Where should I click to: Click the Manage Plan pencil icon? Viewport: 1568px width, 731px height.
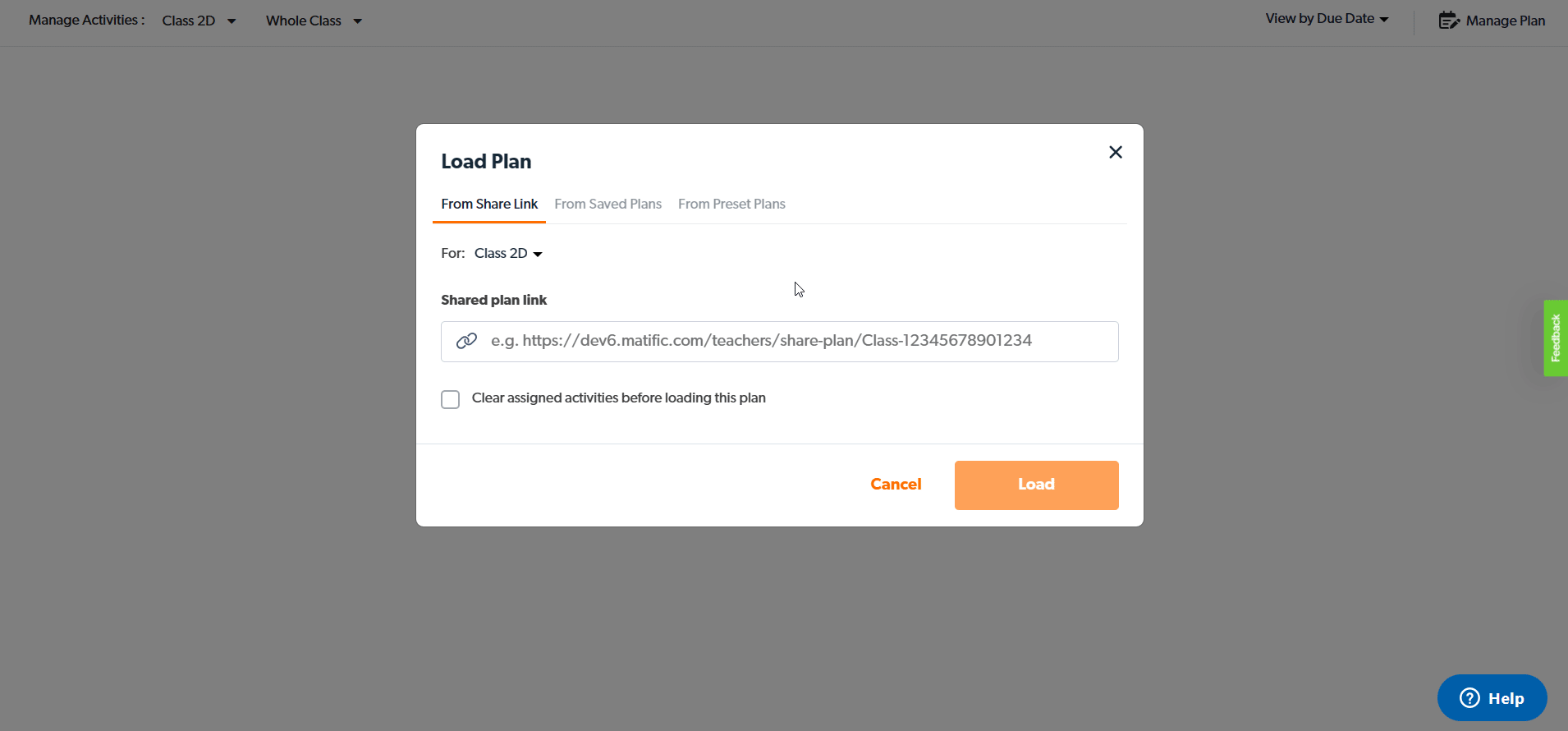click(1449, 21)
